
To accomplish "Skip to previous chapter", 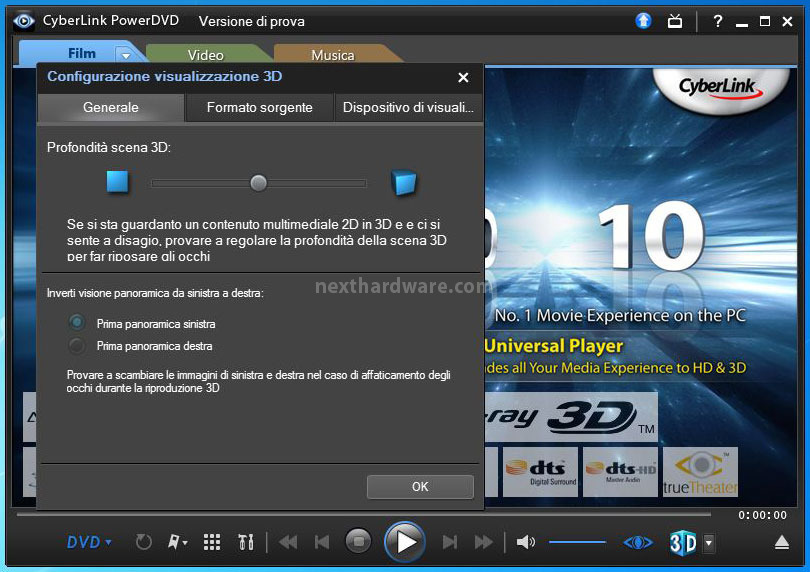I will 322,542.
